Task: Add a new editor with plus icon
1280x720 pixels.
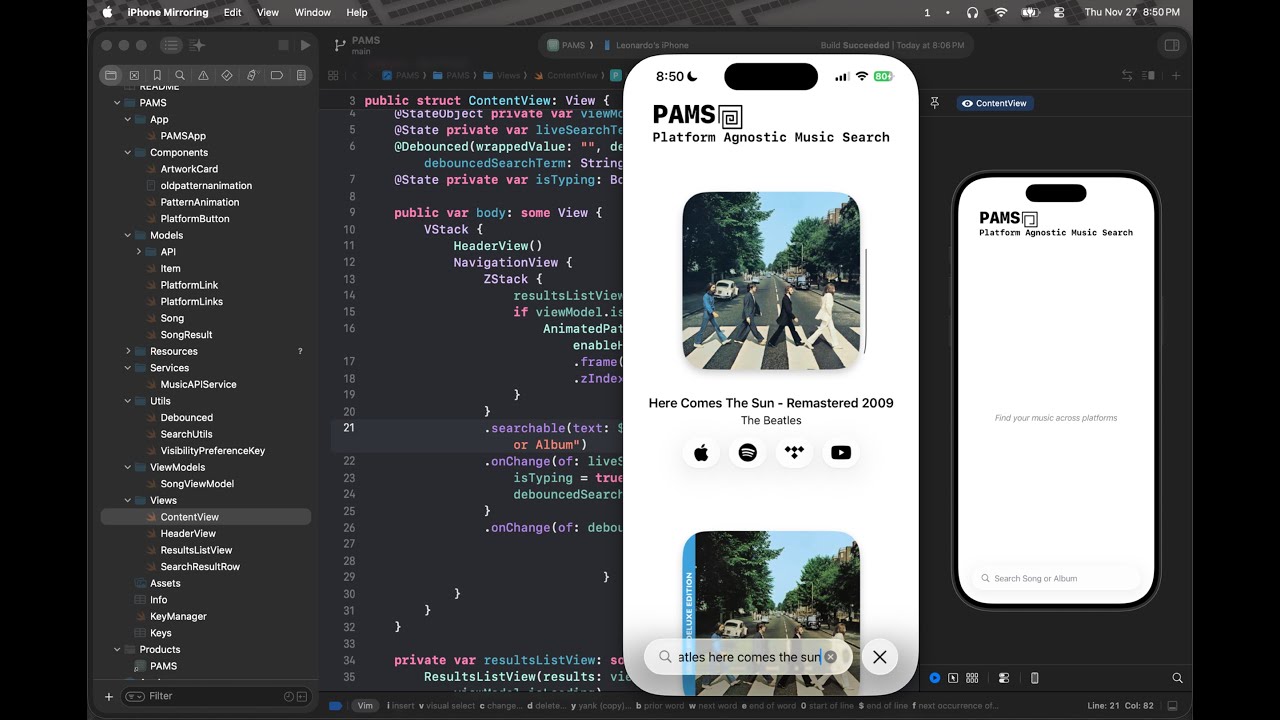Action: (1176, 75)
